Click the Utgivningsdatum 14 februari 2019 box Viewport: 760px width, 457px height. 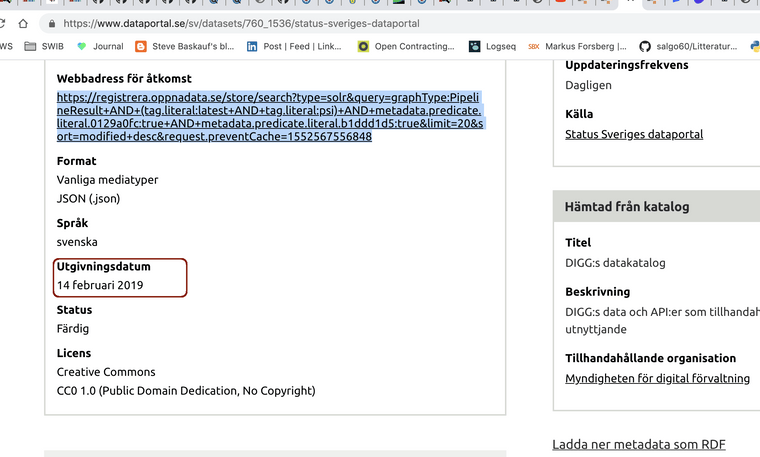point(120,277)
